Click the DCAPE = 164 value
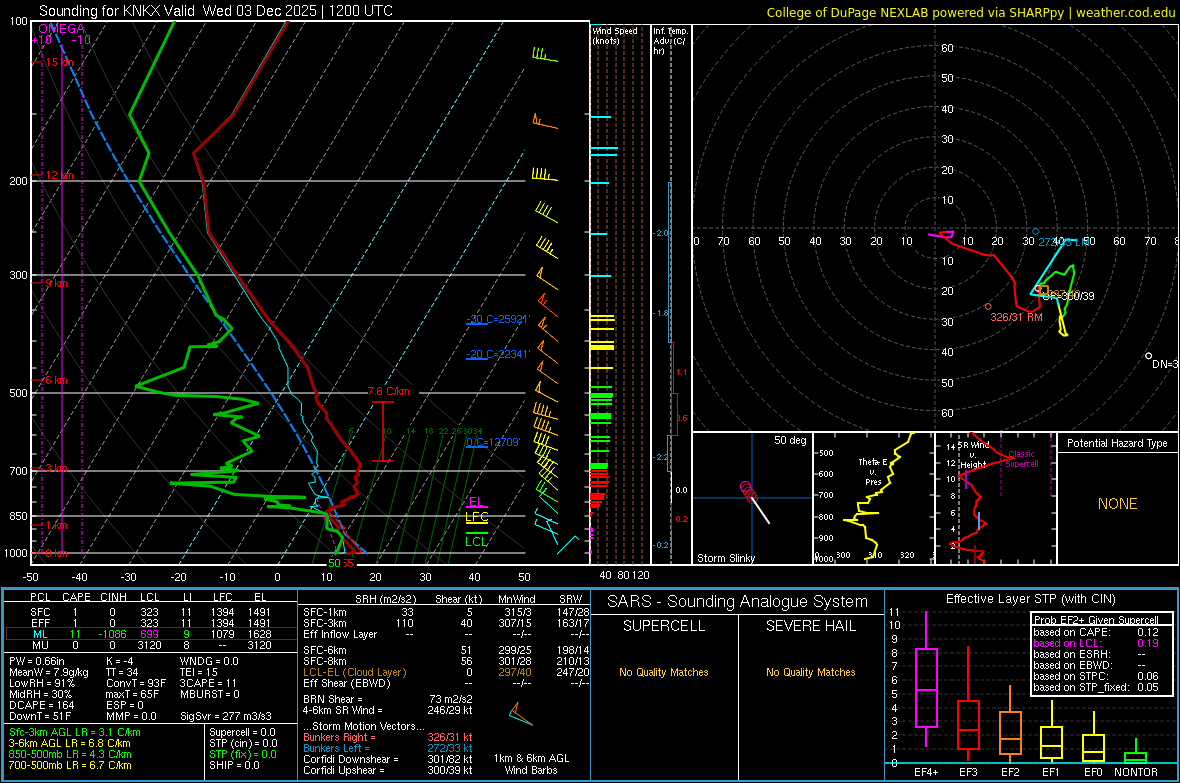Viewport: 1180px width, 783px height. point(41,705)
